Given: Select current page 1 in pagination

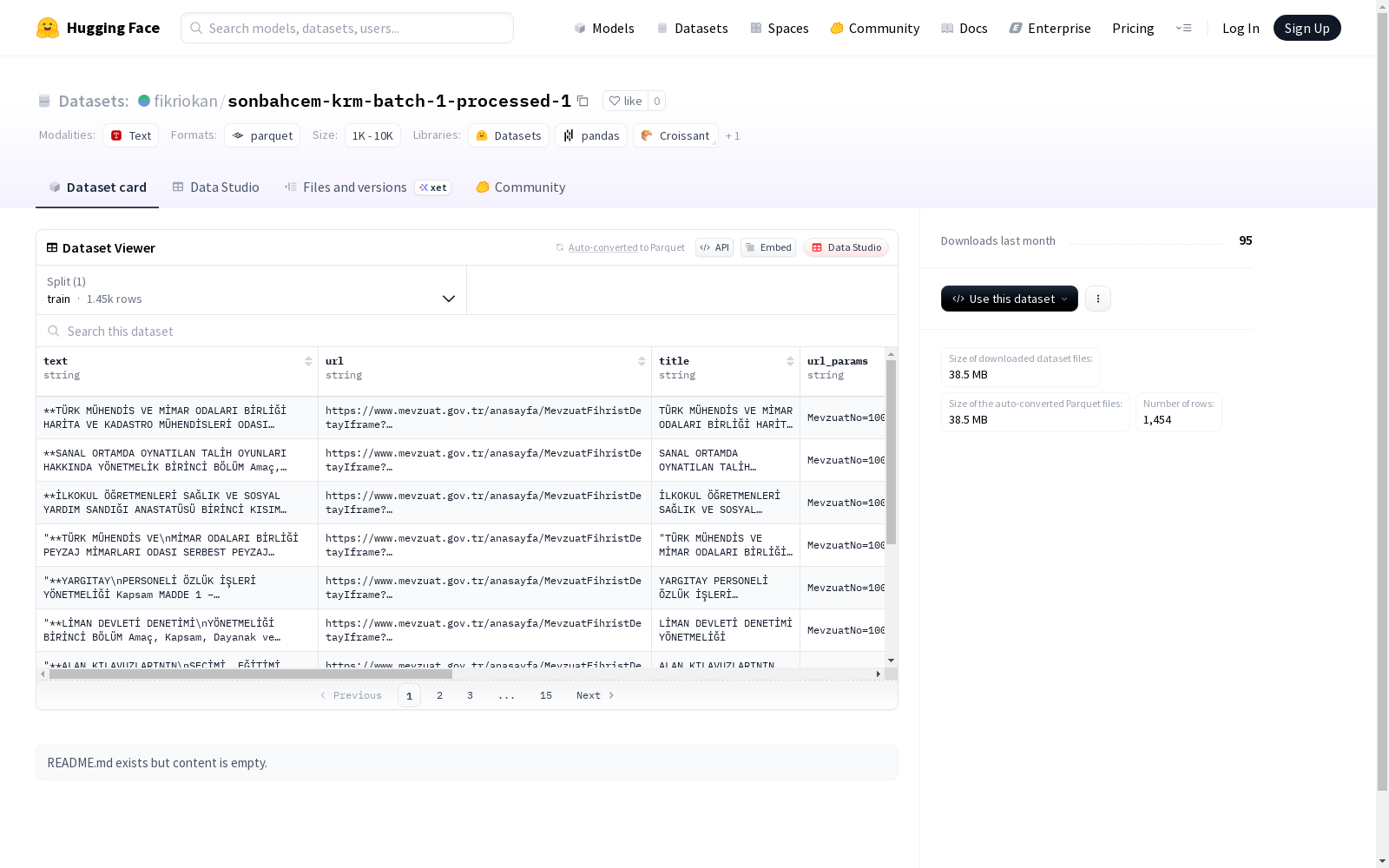Looking at the screenshot, I should click(x=409, y=695).
